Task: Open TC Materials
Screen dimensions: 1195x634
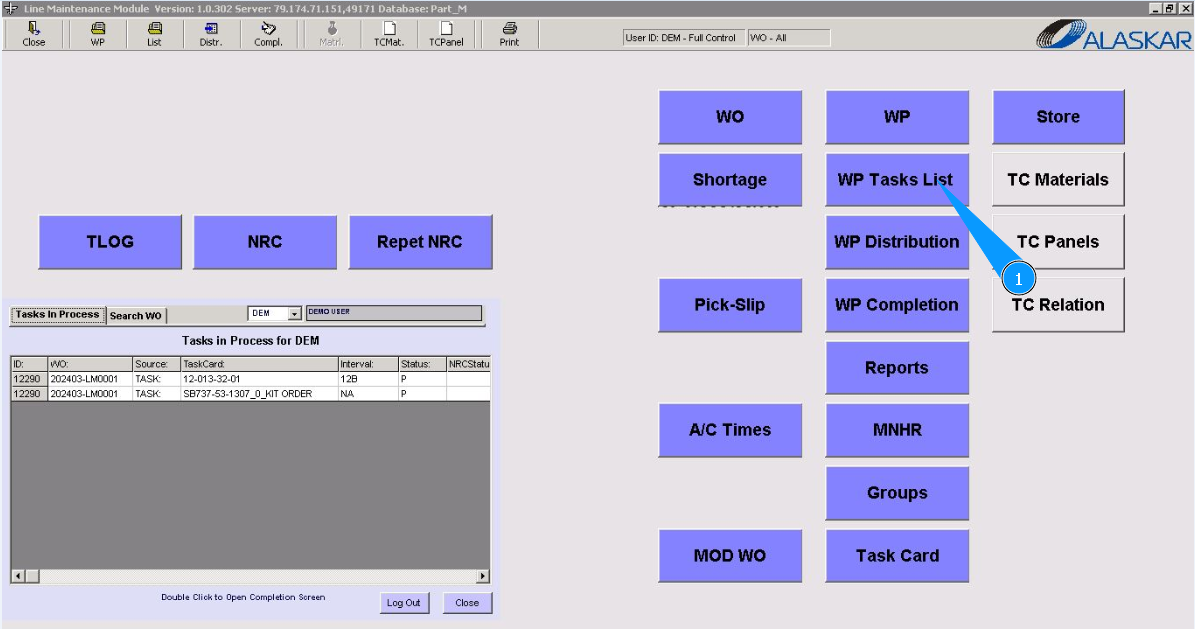Action: coord(1058,180)
